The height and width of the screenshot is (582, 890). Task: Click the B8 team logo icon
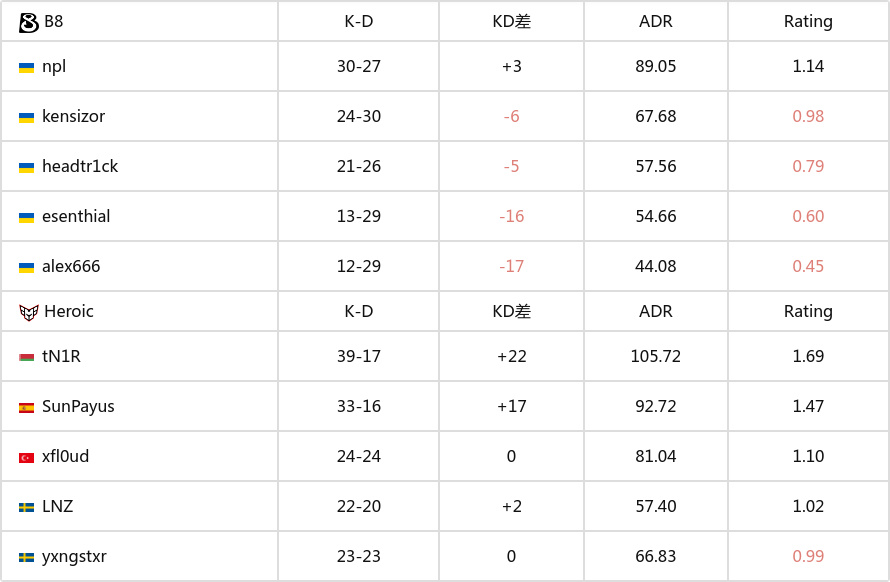(28, 23)
